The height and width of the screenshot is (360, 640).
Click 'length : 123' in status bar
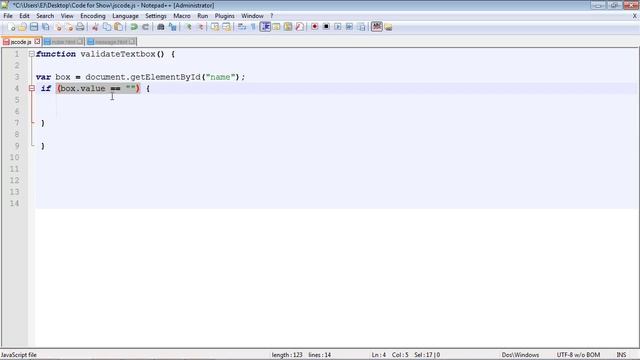(x=287, y=355)
